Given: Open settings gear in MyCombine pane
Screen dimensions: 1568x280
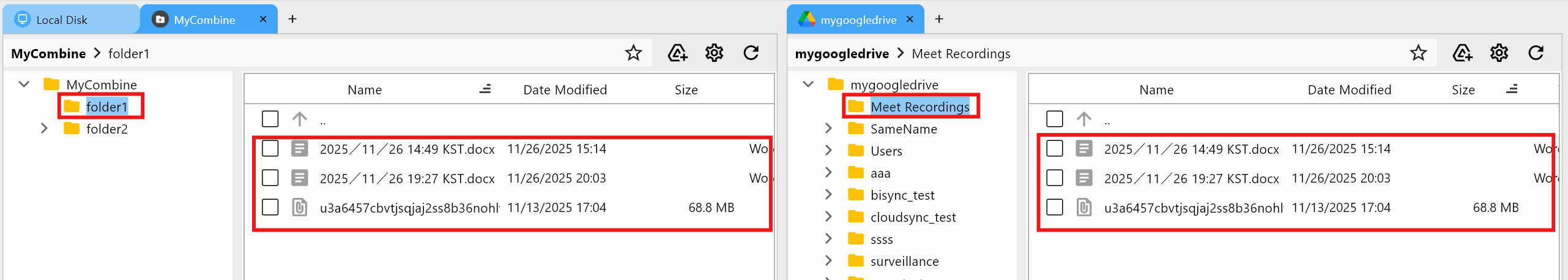Looking at the screenshot, I should click(714, 53).
